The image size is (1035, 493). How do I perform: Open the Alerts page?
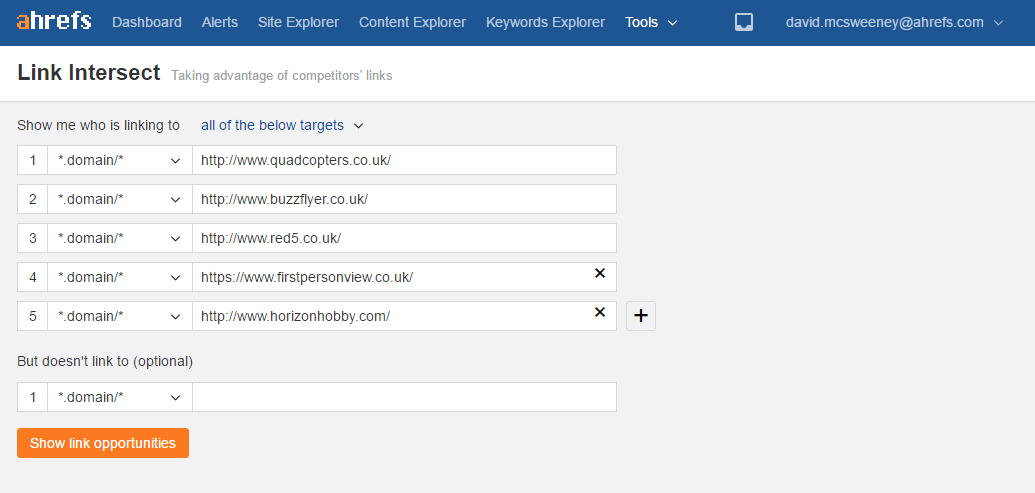[220, 22]
